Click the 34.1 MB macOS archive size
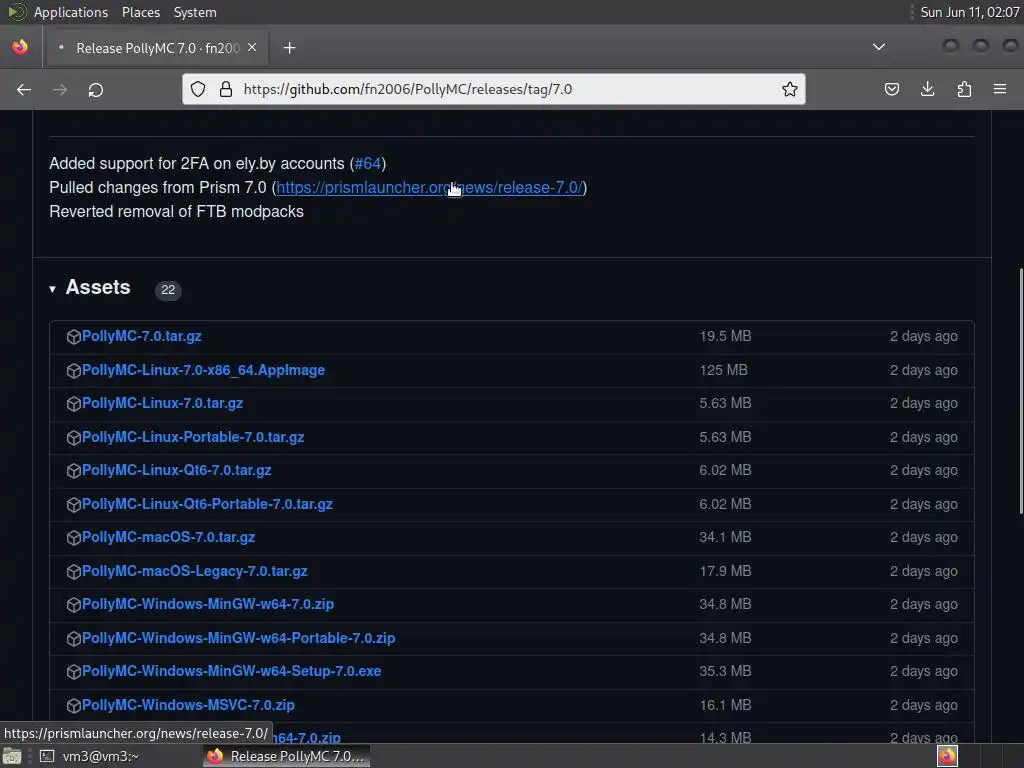This screenshot has width=1024, height=768. (x=726, y=537)
